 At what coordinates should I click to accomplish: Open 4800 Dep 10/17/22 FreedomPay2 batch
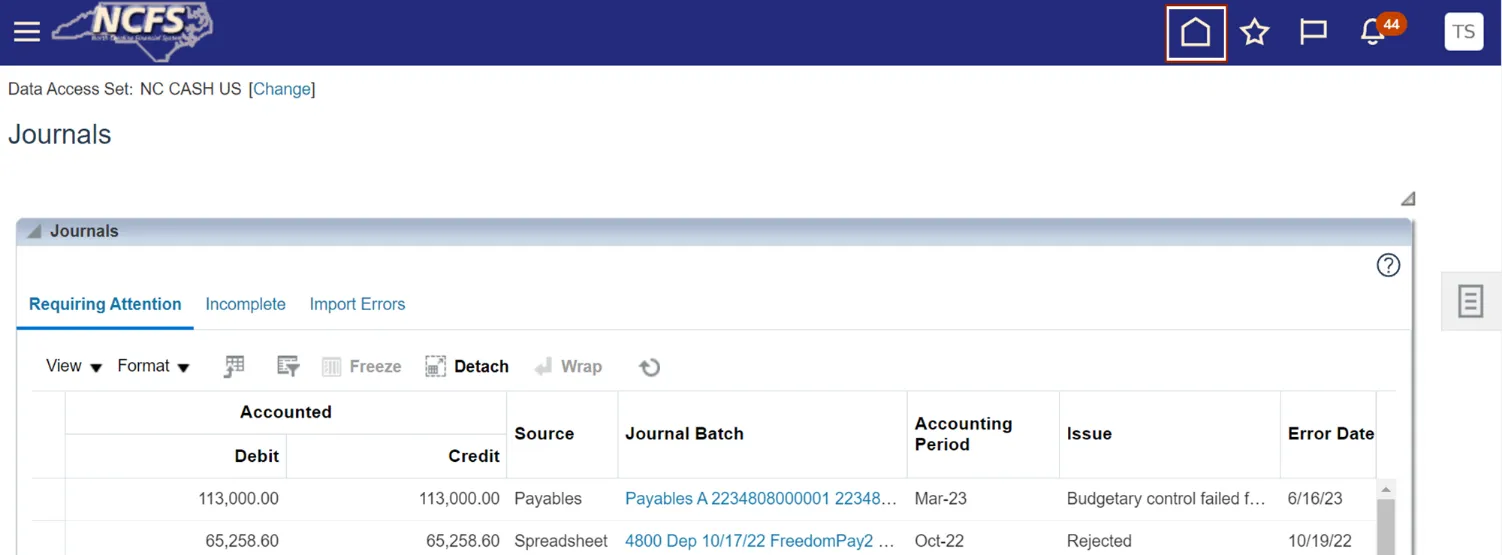point(760,541)
